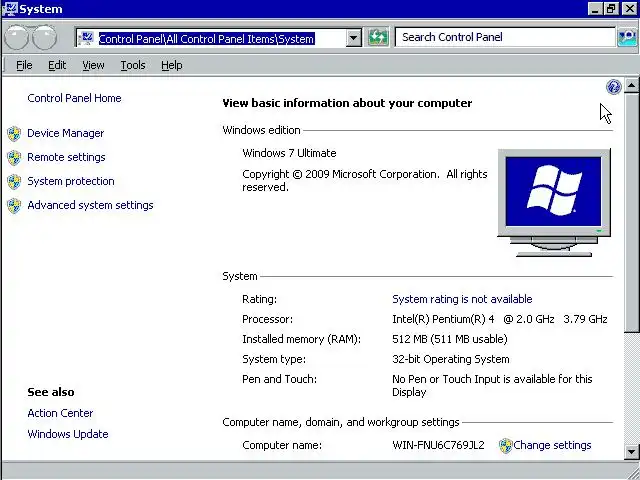Go to Control Panel Home
640x480 pixels.
tap(74, 98)
